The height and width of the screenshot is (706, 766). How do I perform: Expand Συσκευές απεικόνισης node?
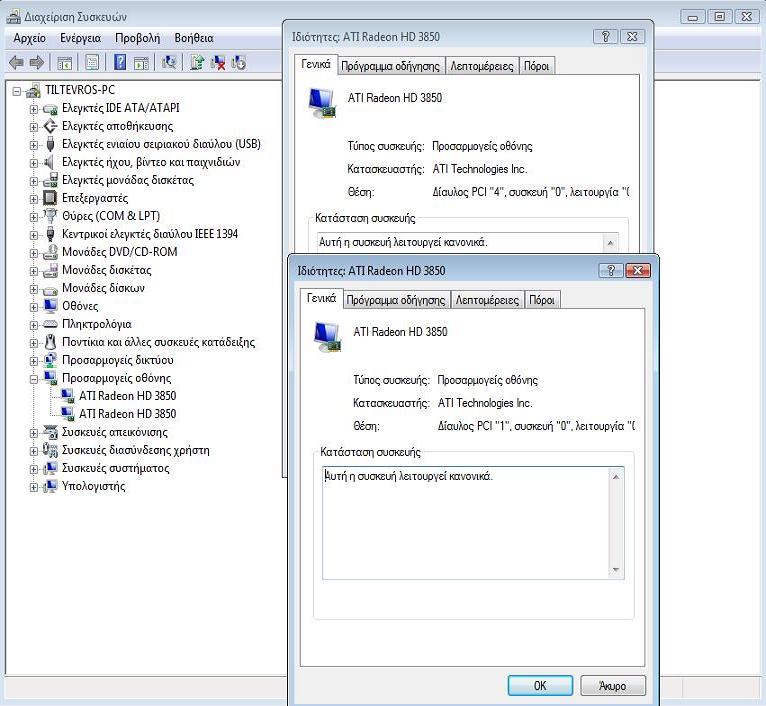(x=34, y=433)
